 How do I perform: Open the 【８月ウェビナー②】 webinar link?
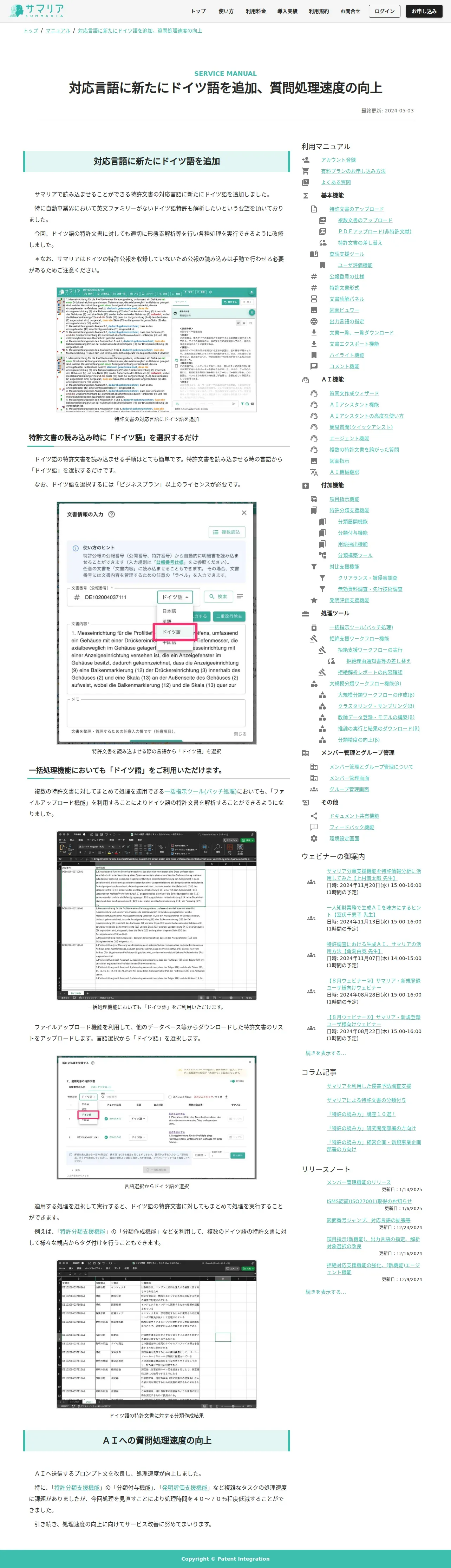(373, 984)
